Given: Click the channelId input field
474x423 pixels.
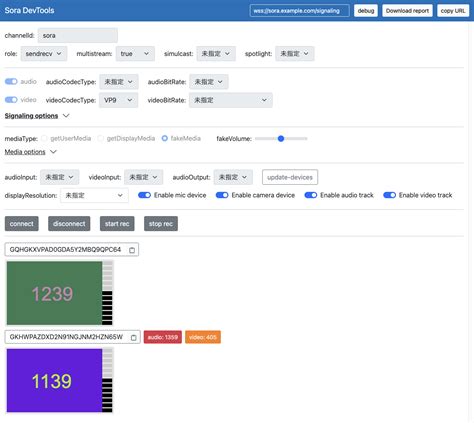Looking at the screenshot, I should point(78,35).
